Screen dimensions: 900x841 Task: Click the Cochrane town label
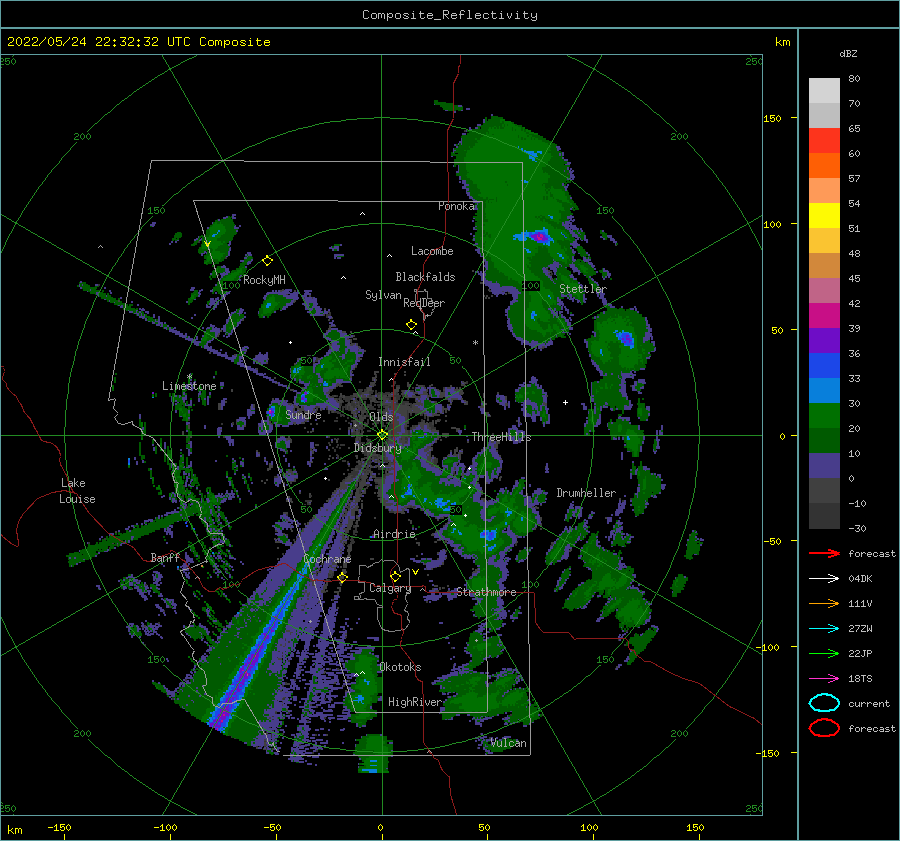click(x=327, y=559)
